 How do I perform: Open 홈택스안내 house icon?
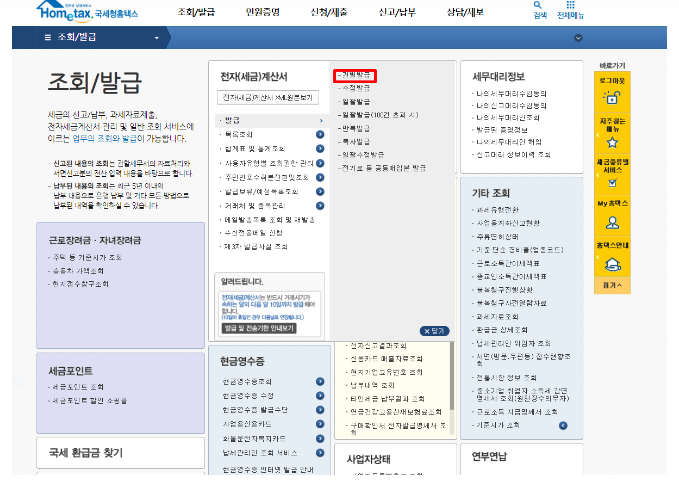(612, 264)
